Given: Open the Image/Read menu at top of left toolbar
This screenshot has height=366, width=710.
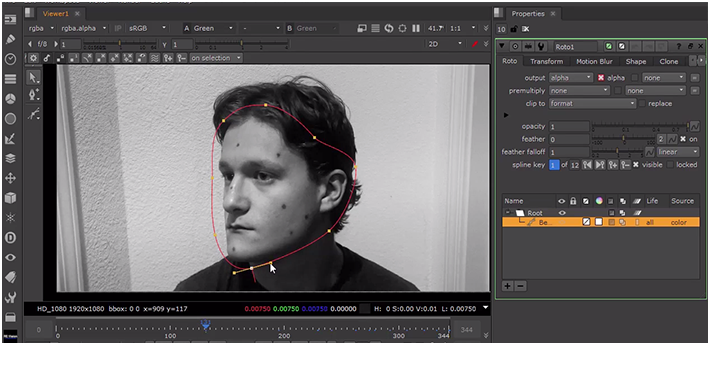Looking at the screenshot, I should (10, 19).
